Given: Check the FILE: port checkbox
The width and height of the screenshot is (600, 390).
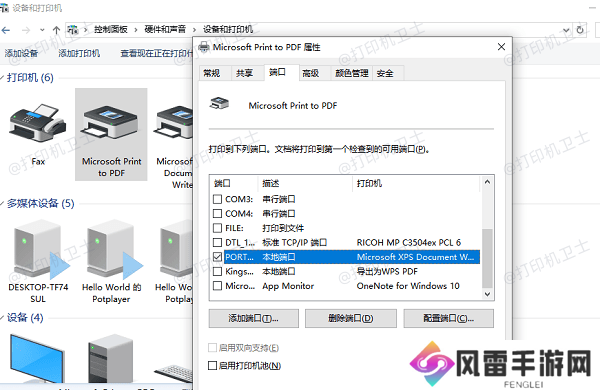Looking at the screenshot, I should click(217, 228).
